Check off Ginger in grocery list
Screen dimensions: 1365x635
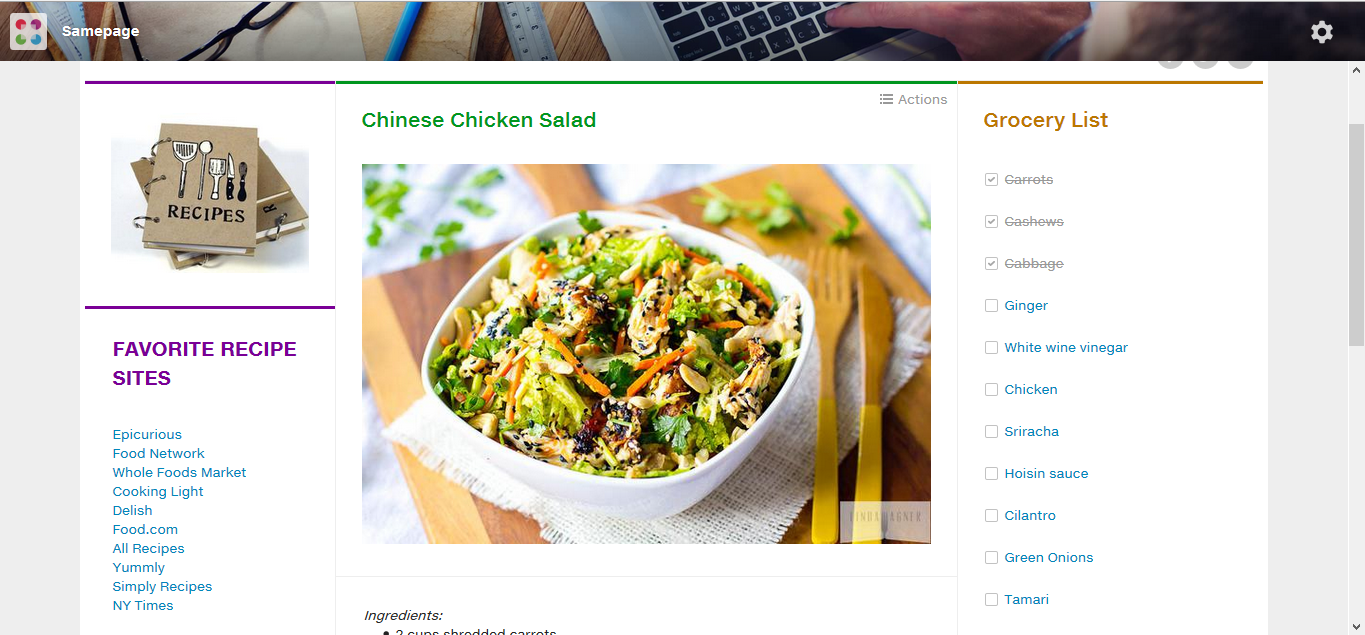coord(991,306)
